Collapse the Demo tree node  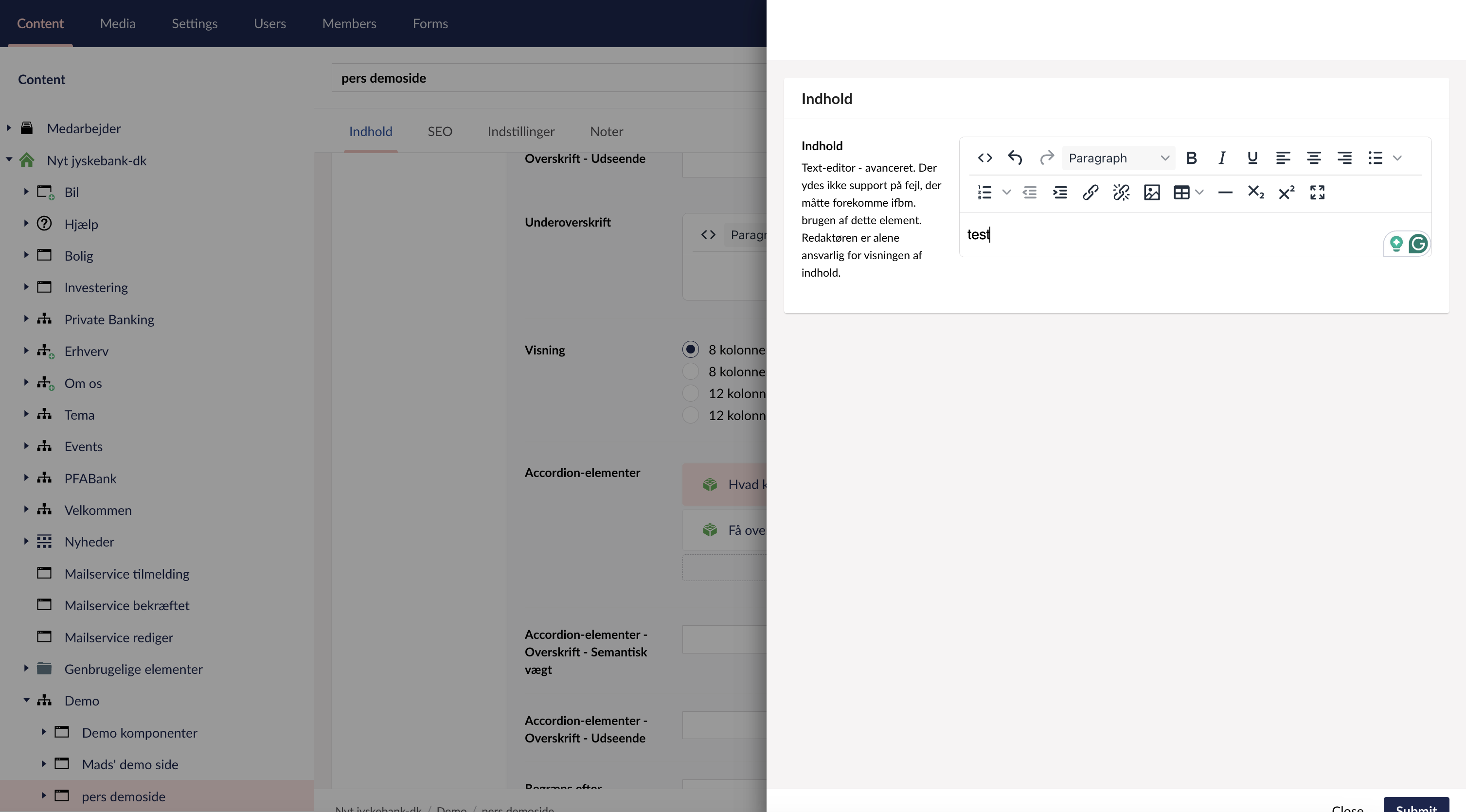point(26,701)
